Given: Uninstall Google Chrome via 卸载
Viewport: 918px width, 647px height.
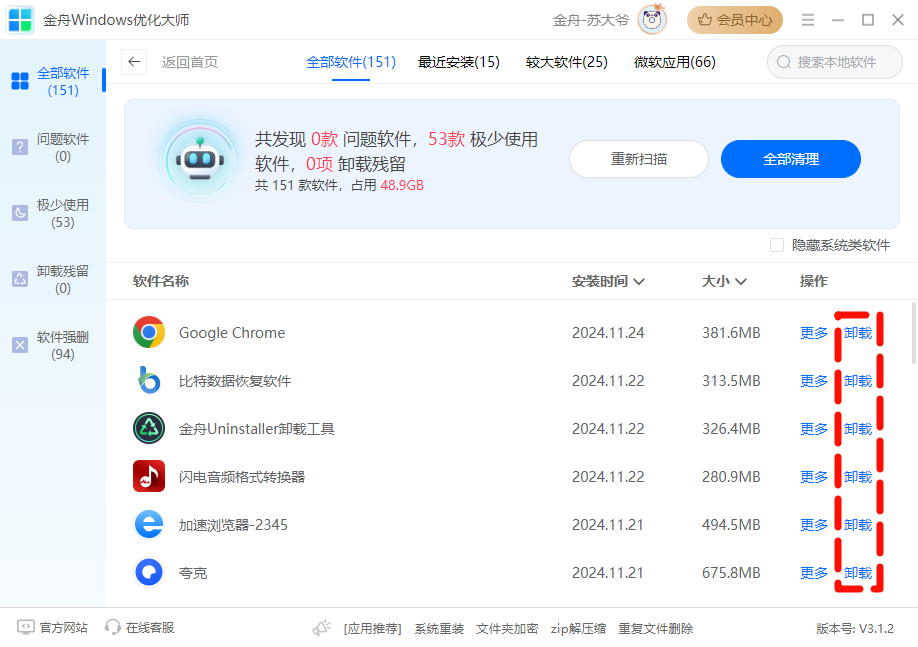Looking at the screenshot, I should (x=858, y=333).
